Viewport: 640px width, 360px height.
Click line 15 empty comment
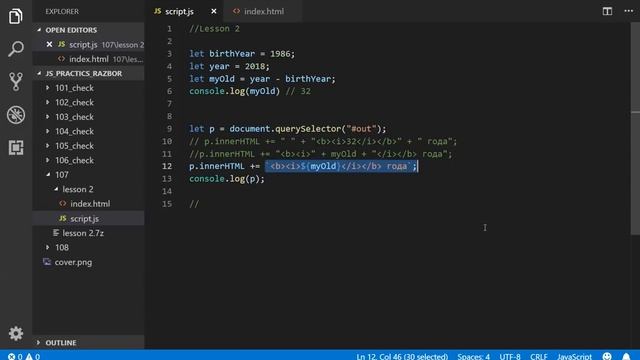pyautogui.click(x=194, y=204)
